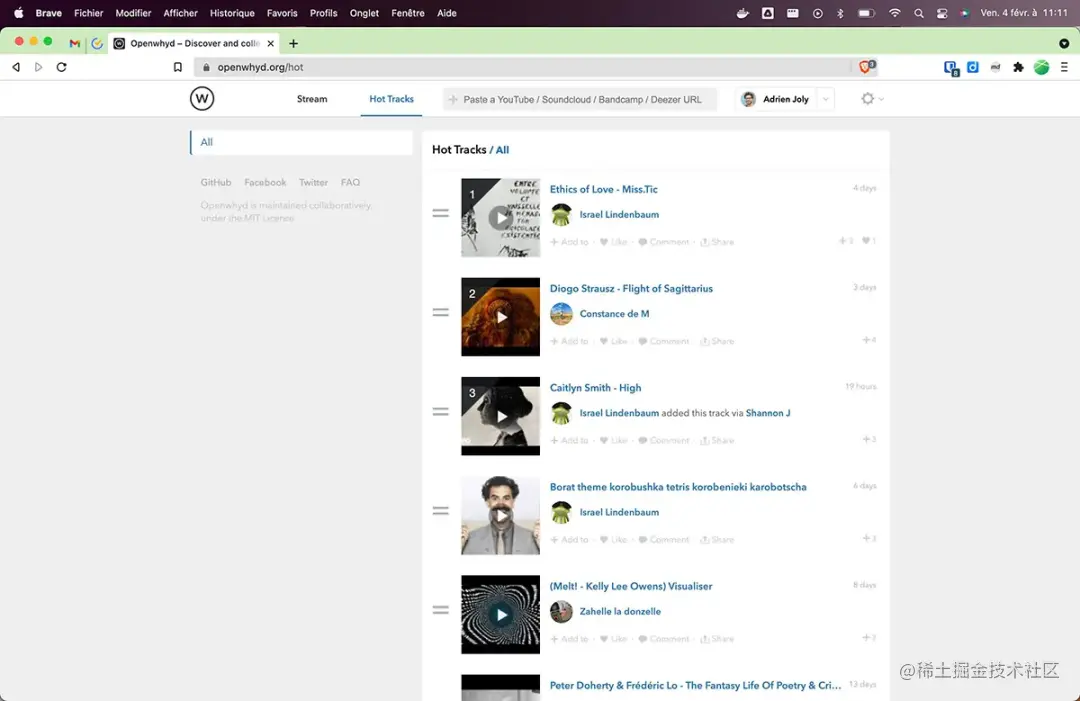
Task: Play the Ethics of Love track
Action: pos(501,218)
